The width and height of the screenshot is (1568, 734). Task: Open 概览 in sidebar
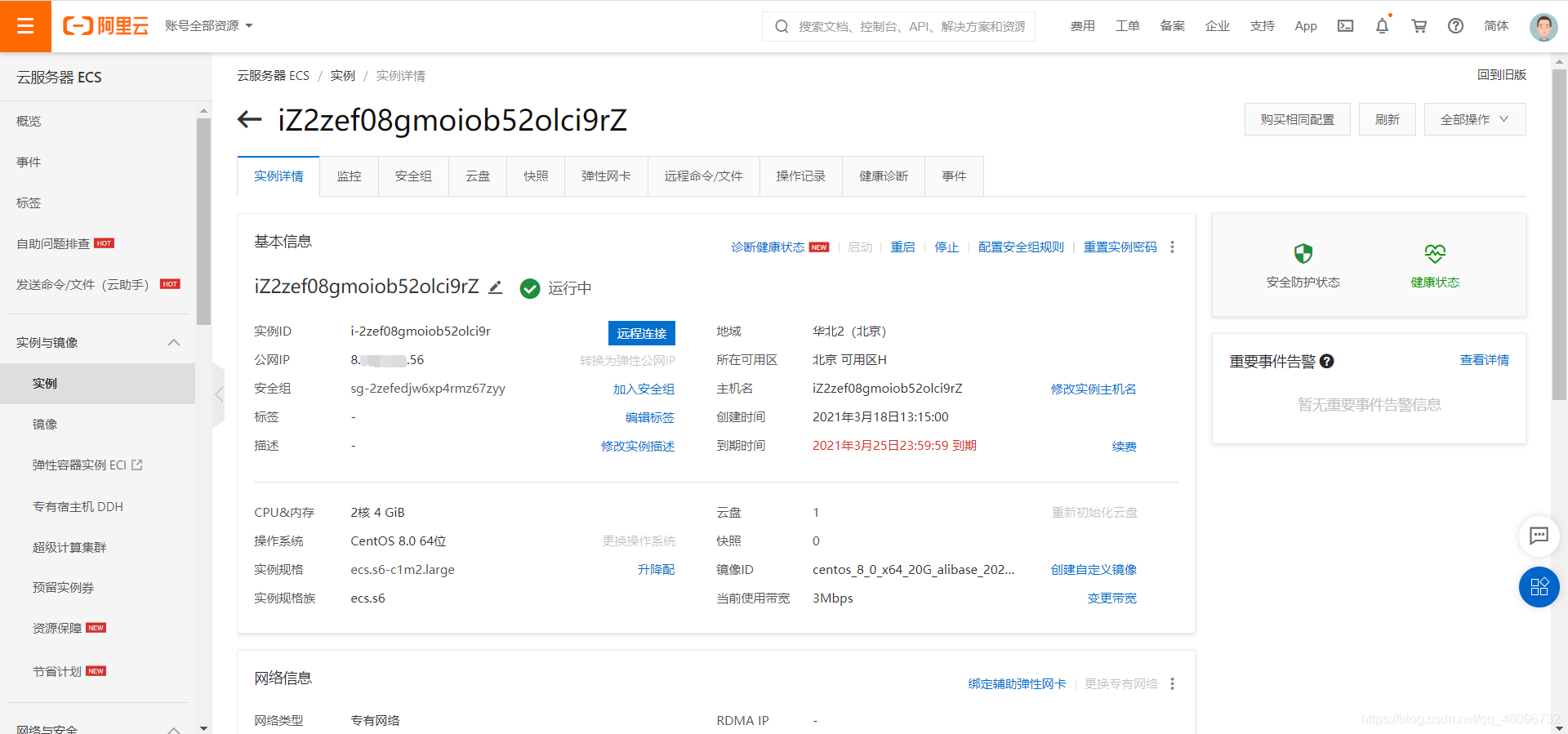click(x=29, y=121)
